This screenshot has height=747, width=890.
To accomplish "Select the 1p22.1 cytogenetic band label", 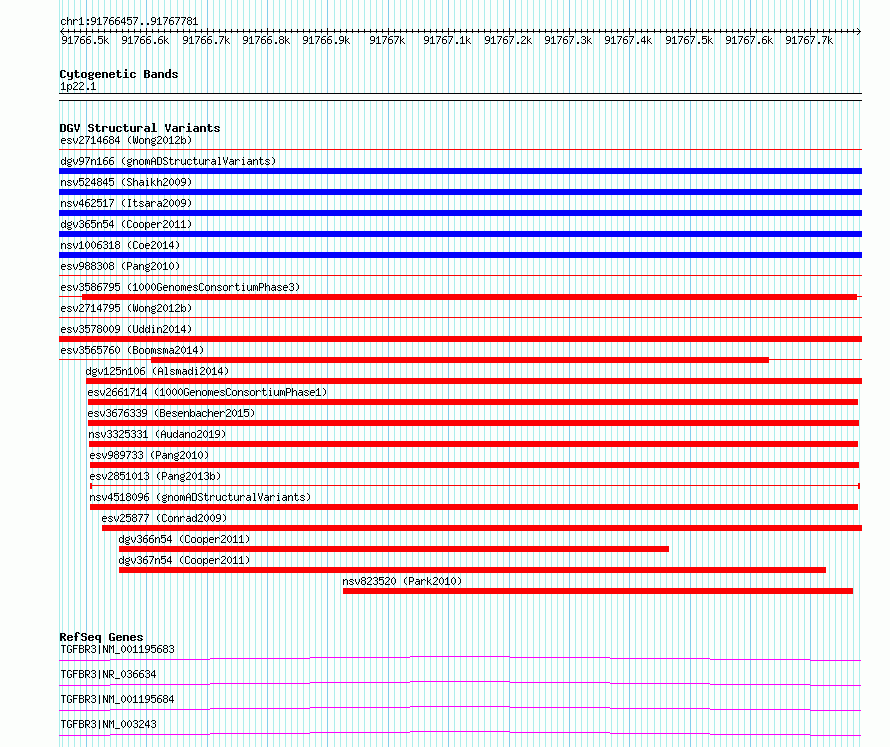I will 78,86.
